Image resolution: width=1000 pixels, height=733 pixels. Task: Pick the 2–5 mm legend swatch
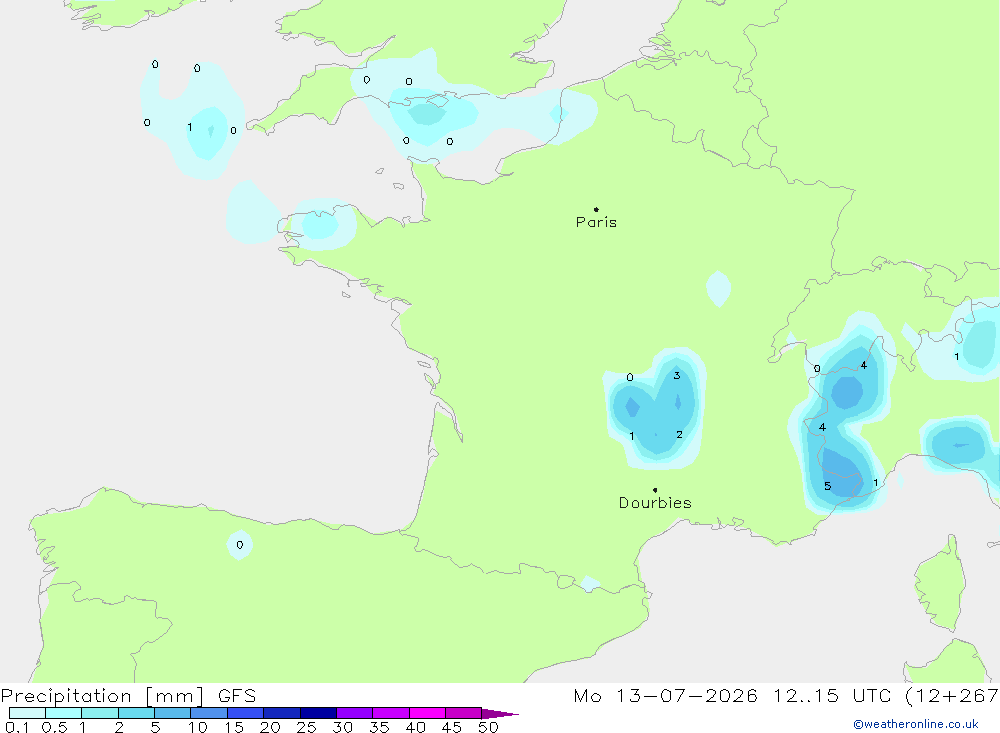(x=136, y=713)
